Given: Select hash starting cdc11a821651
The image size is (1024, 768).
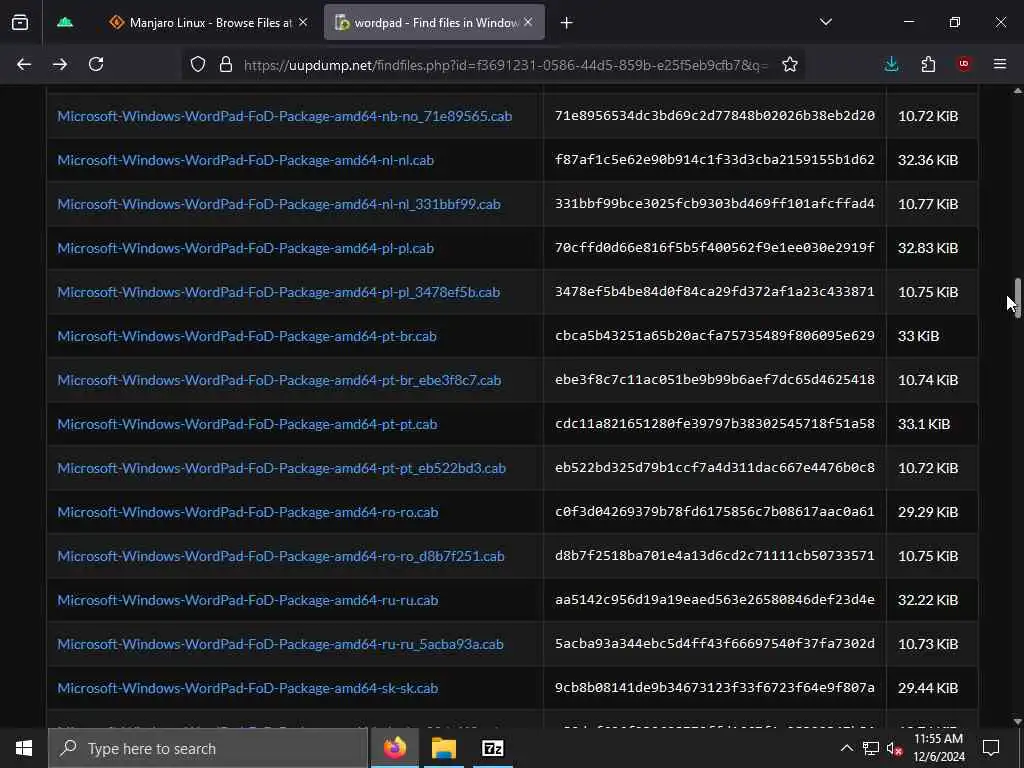Looking at the screenshot, I should (x=714, y=423).
